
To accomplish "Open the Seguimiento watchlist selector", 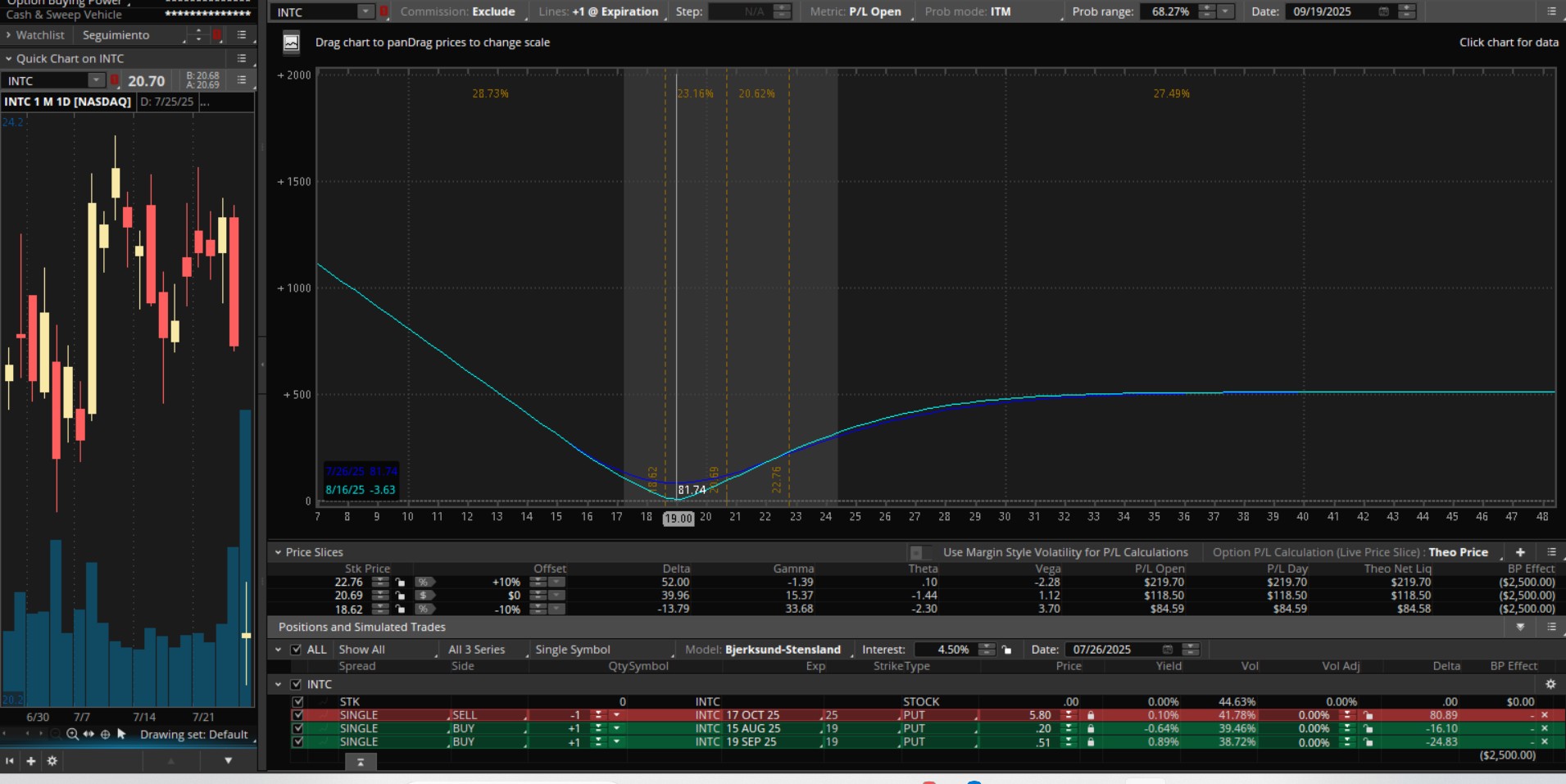I will click(x=116, y=35).
